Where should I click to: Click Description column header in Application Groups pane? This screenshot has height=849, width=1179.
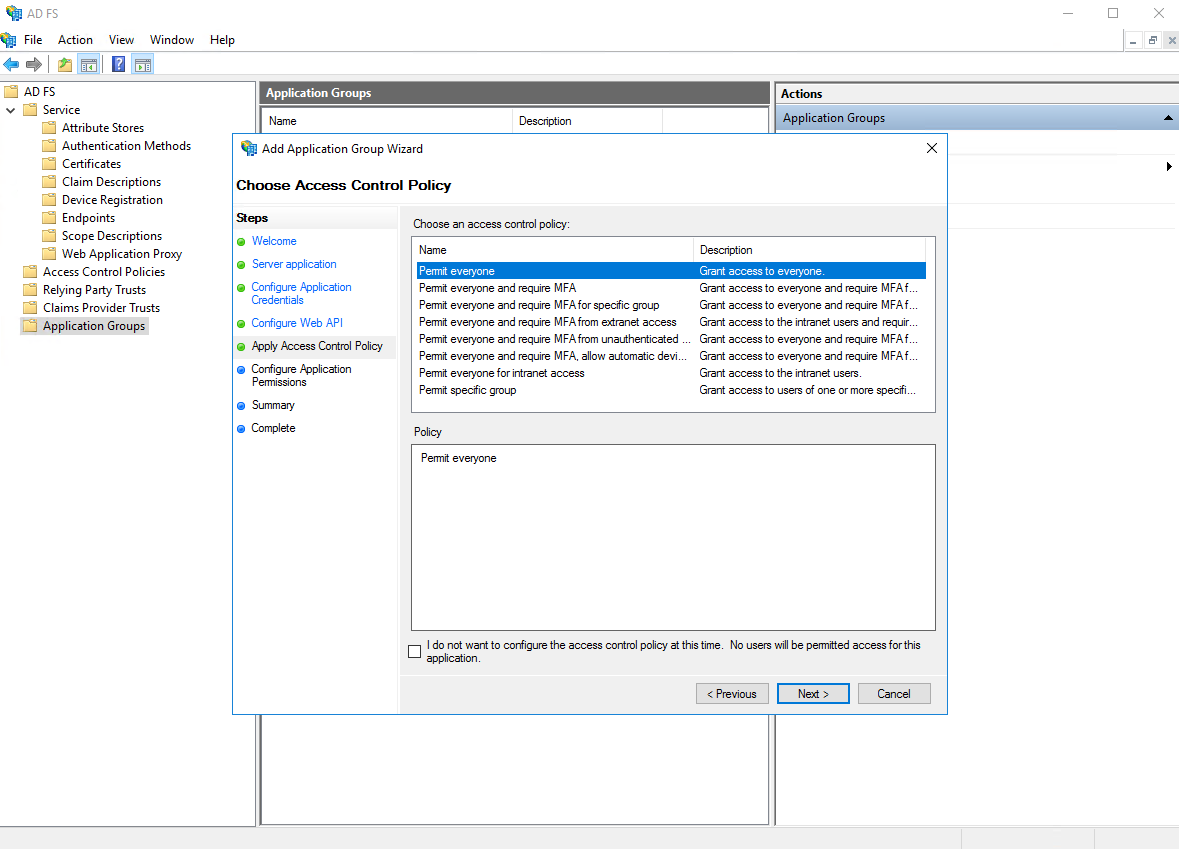(x=587, y=121)
